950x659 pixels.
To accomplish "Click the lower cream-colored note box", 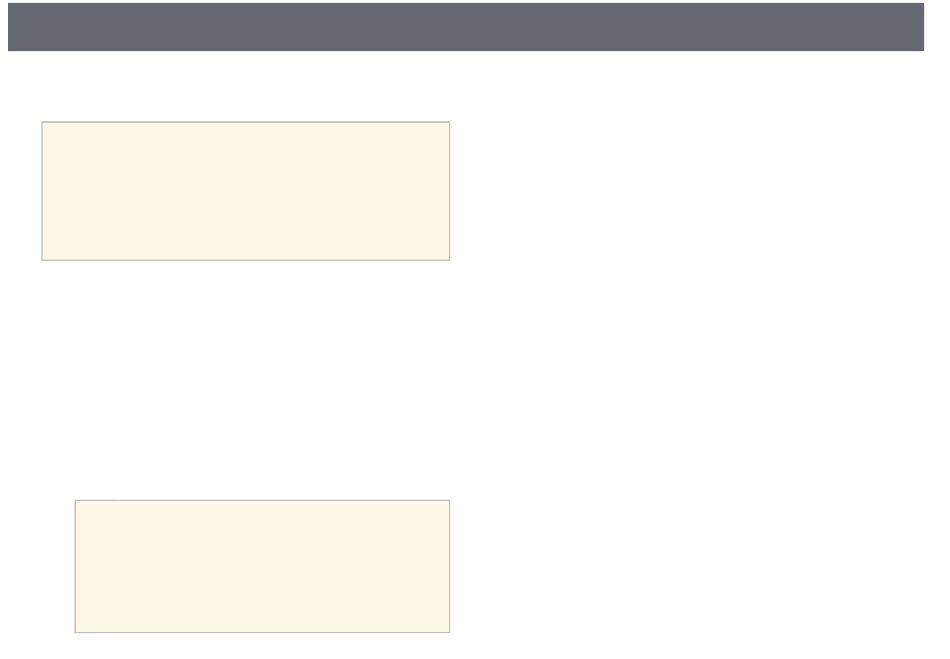I will [262, 566].
